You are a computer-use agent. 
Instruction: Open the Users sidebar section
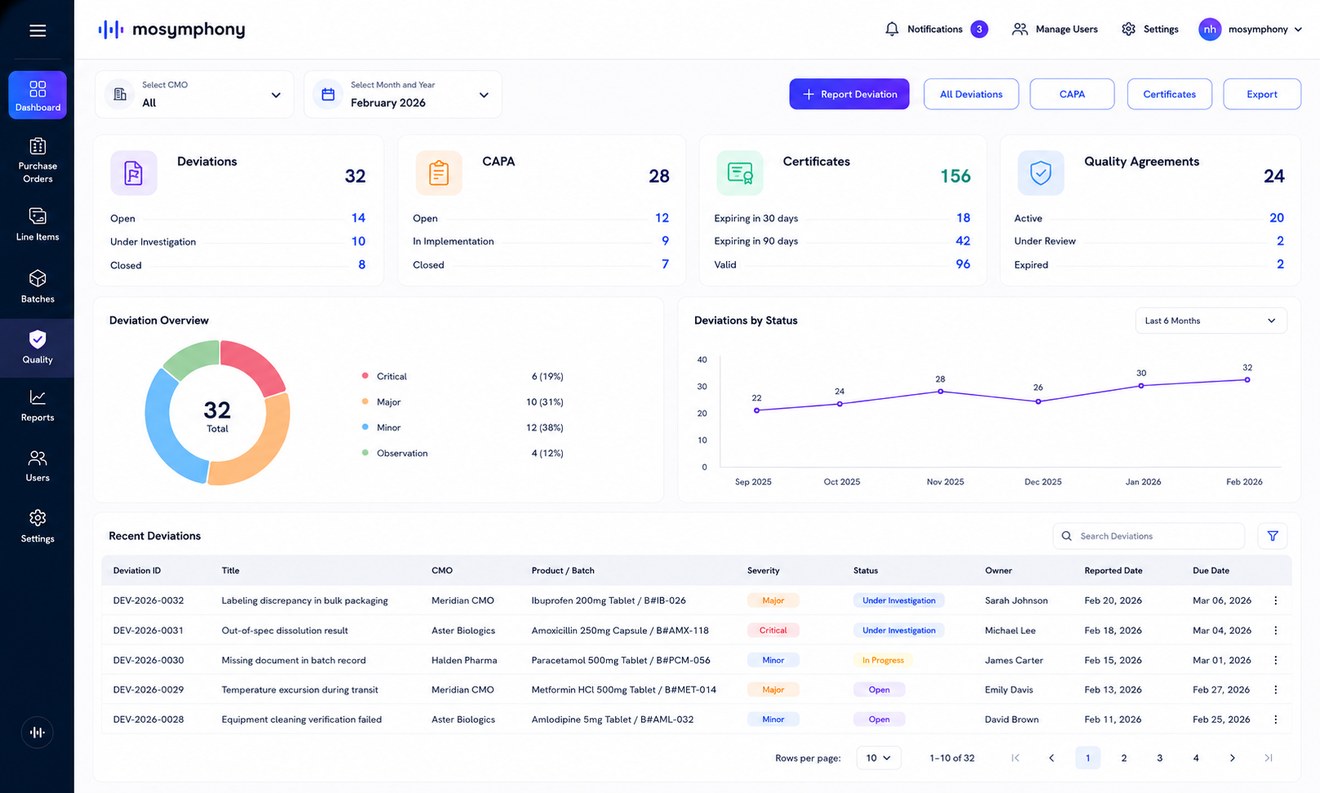pos(37,466)
